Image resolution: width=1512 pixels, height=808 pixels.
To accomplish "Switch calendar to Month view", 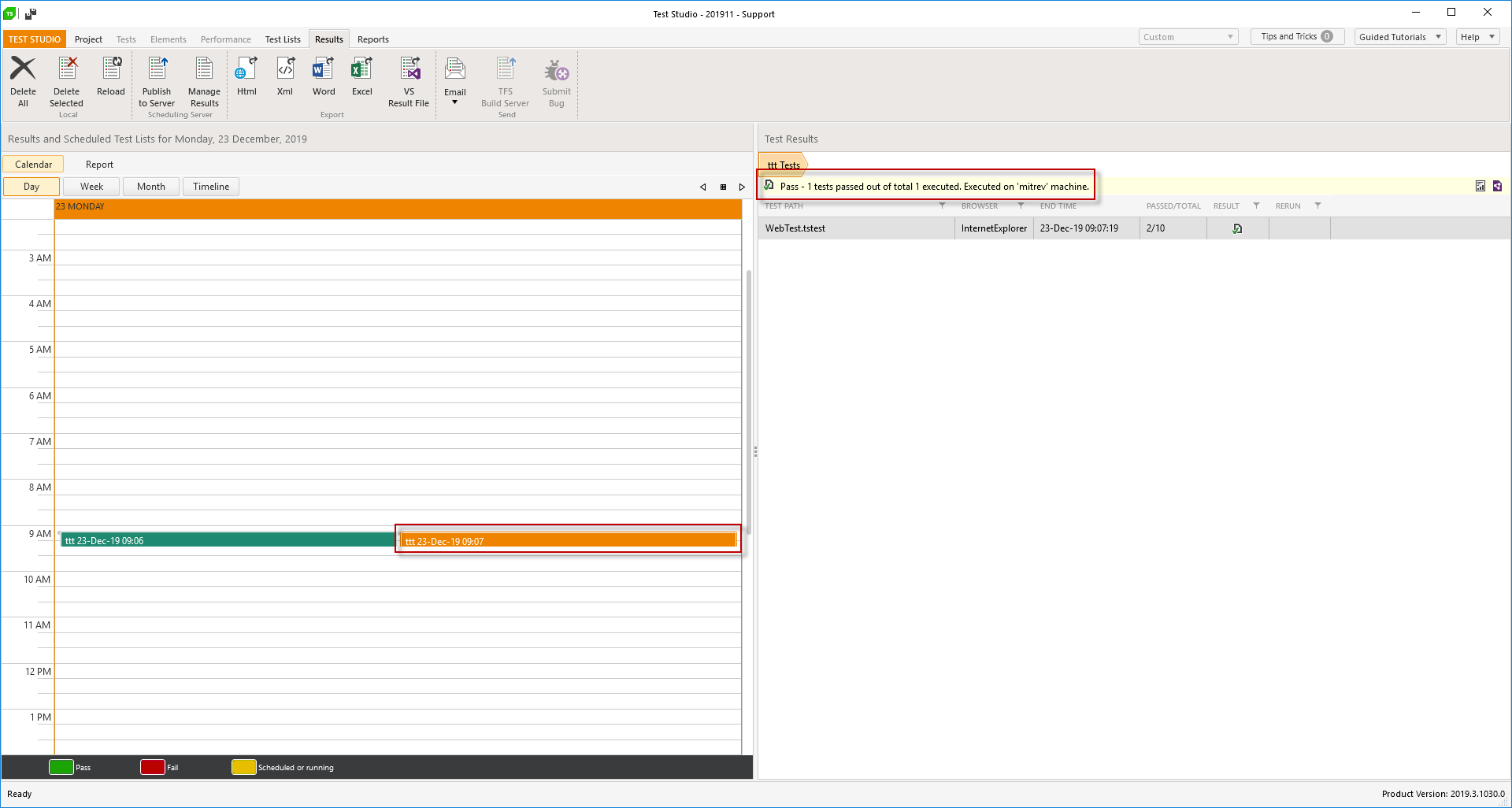I will (151, 187).
